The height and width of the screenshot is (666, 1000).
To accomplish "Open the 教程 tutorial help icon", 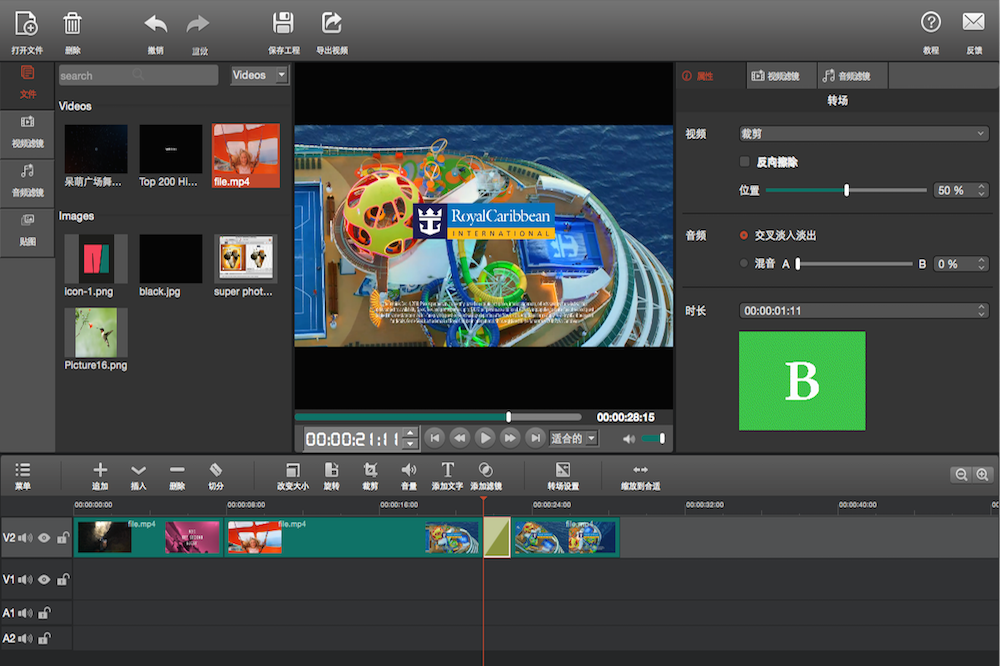I will (930, 23).
